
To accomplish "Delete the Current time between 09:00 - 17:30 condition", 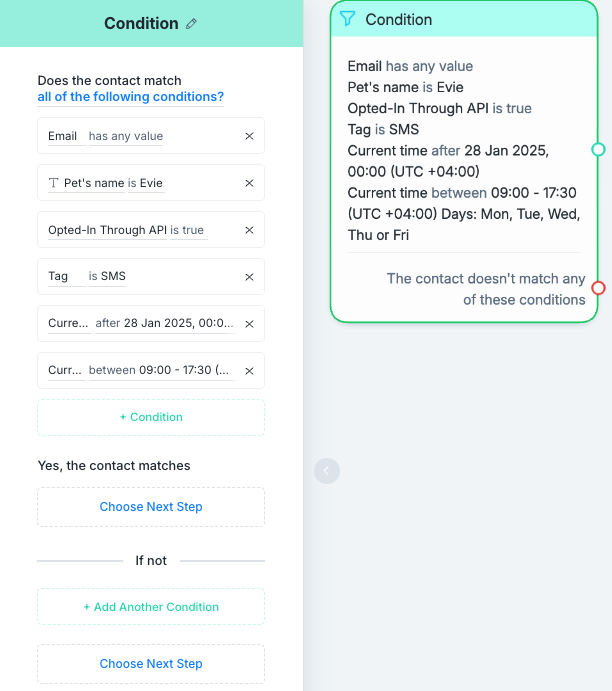I will point(249,371).
